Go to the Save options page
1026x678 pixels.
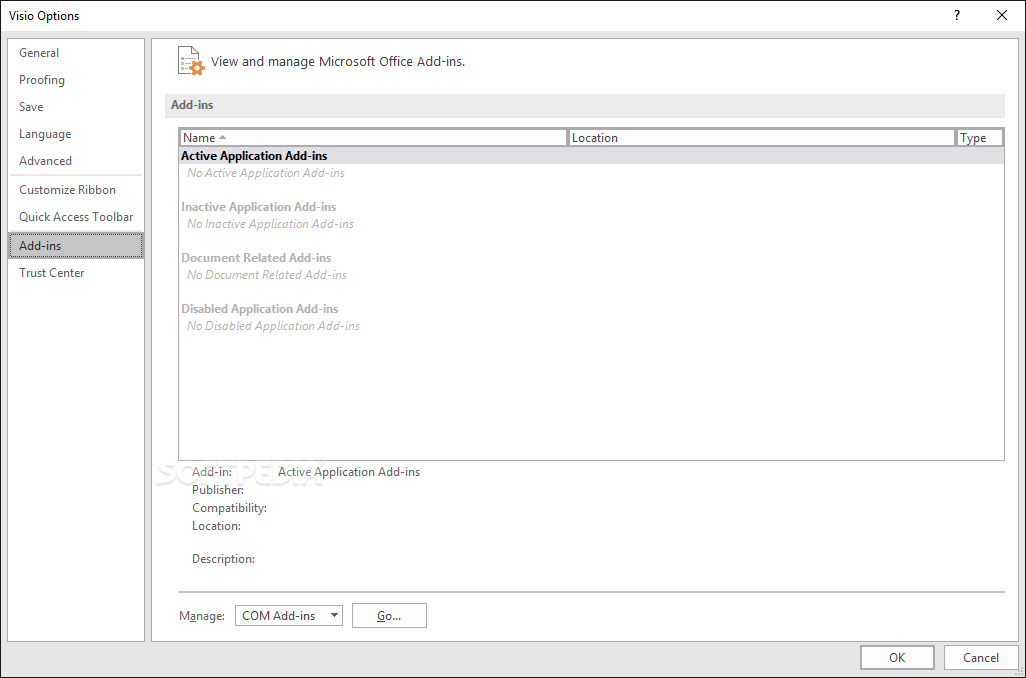(x=76, y=107)
